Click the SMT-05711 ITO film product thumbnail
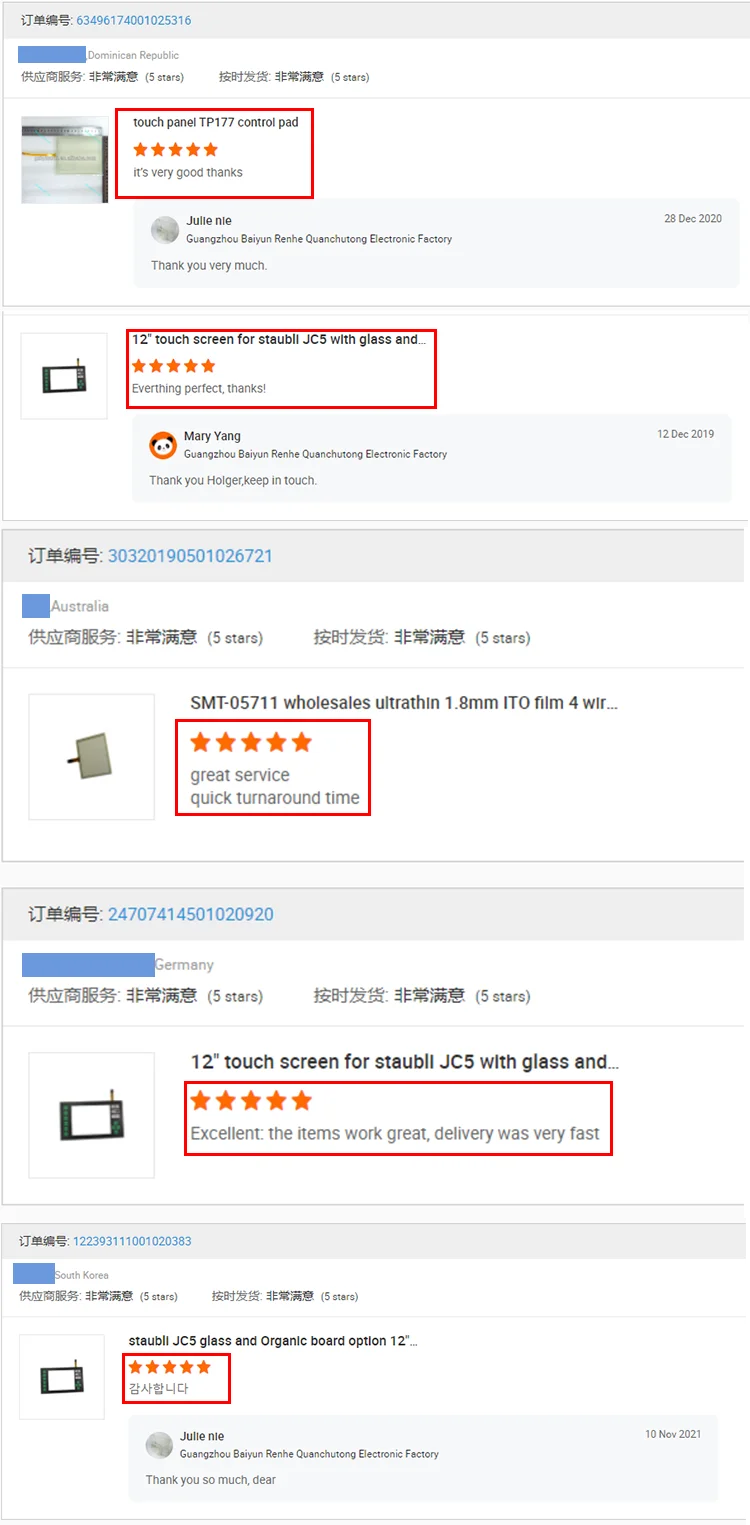 tap(92, 757)
